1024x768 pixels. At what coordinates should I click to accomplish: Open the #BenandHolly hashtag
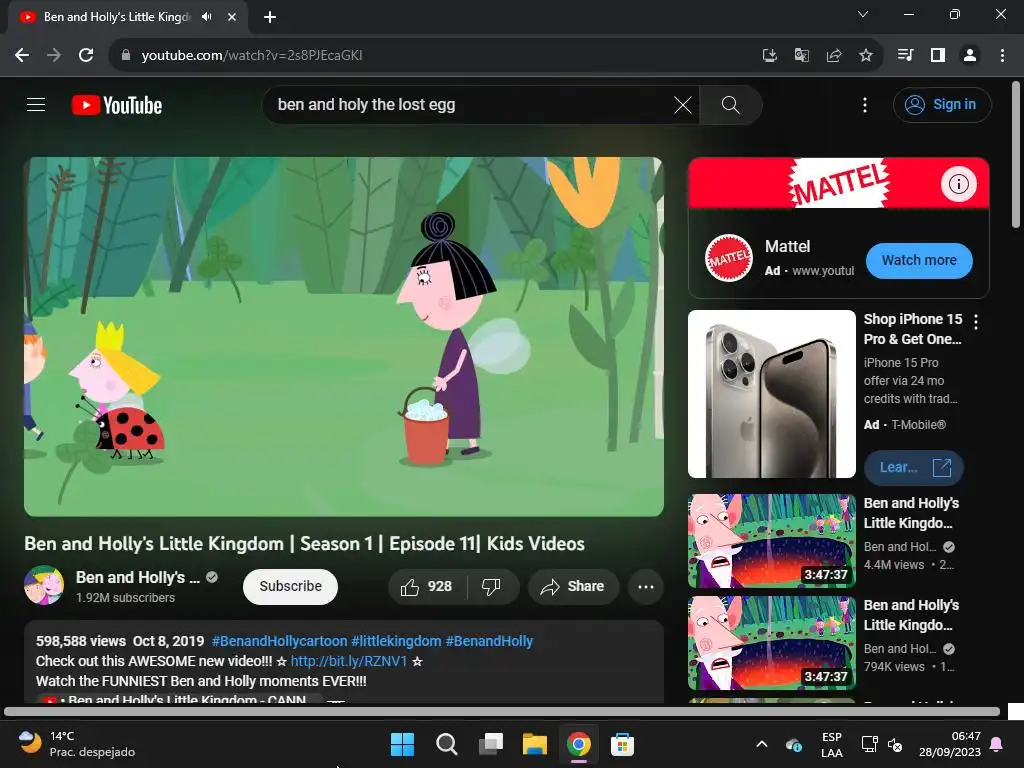point(489,641)
